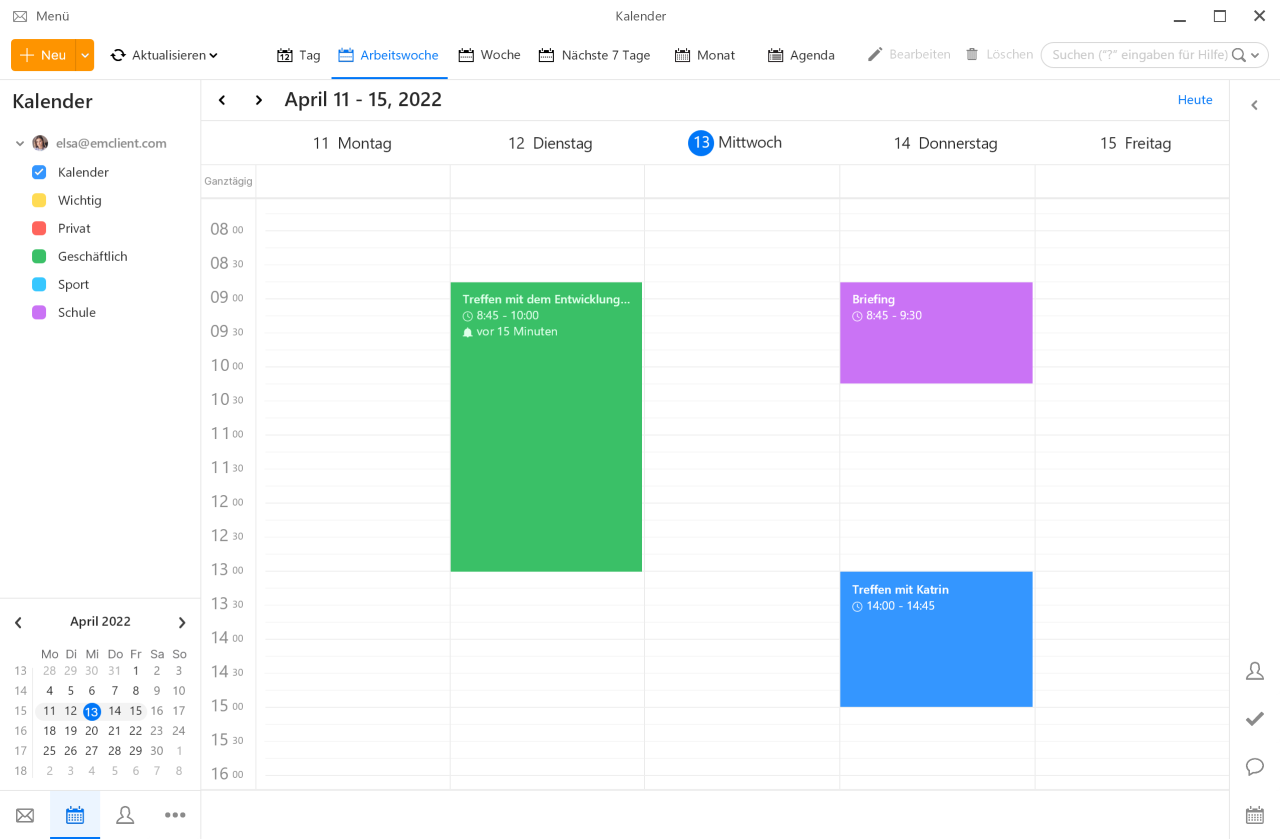Collapse the right sidebar with the chevron

coord(1254,104)
